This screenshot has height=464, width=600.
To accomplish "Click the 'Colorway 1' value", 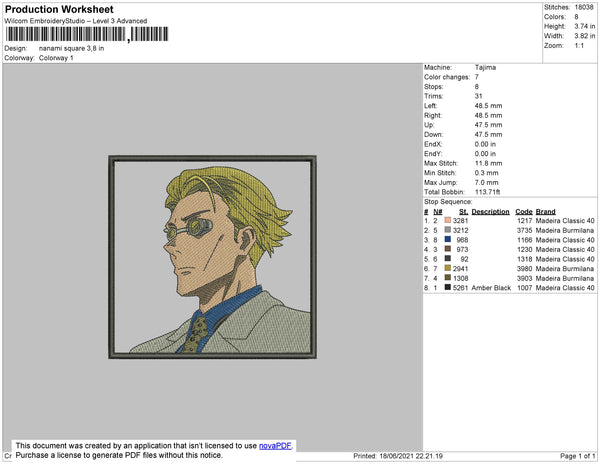I will pyautogui.click(x=56, y=58).
